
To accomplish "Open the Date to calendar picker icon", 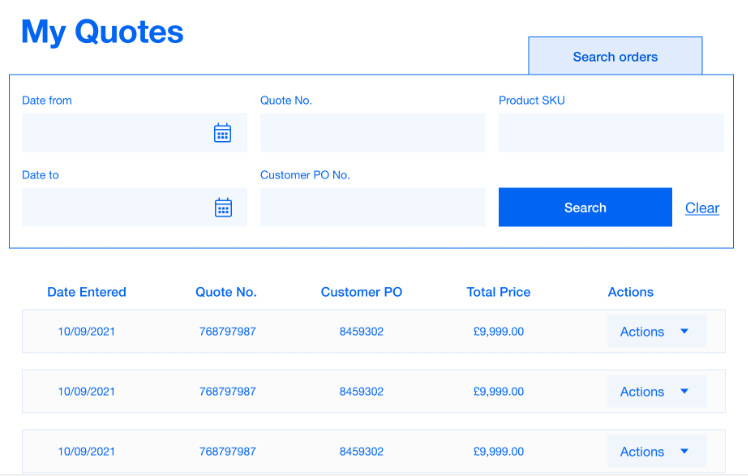I will coord(223,207).
